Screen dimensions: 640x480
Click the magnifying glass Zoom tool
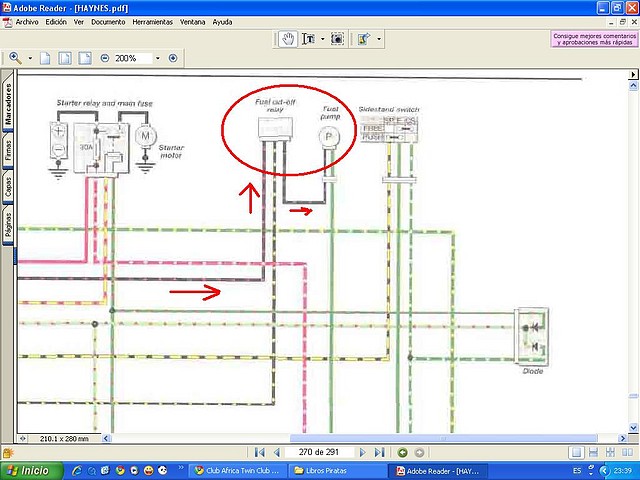[16, 58]
